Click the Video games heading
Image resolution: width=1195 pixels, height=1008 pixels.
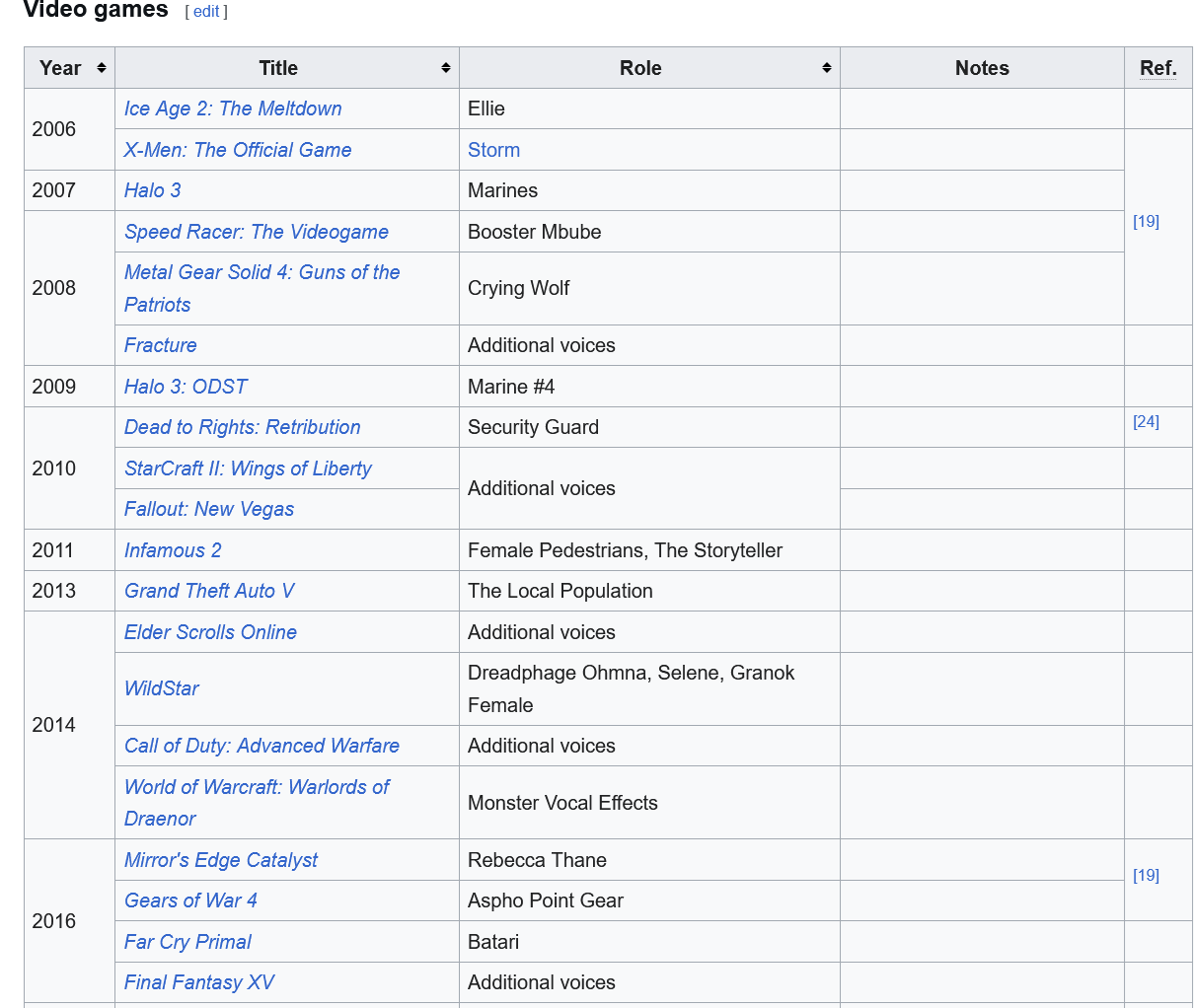[x=96, y=10]
